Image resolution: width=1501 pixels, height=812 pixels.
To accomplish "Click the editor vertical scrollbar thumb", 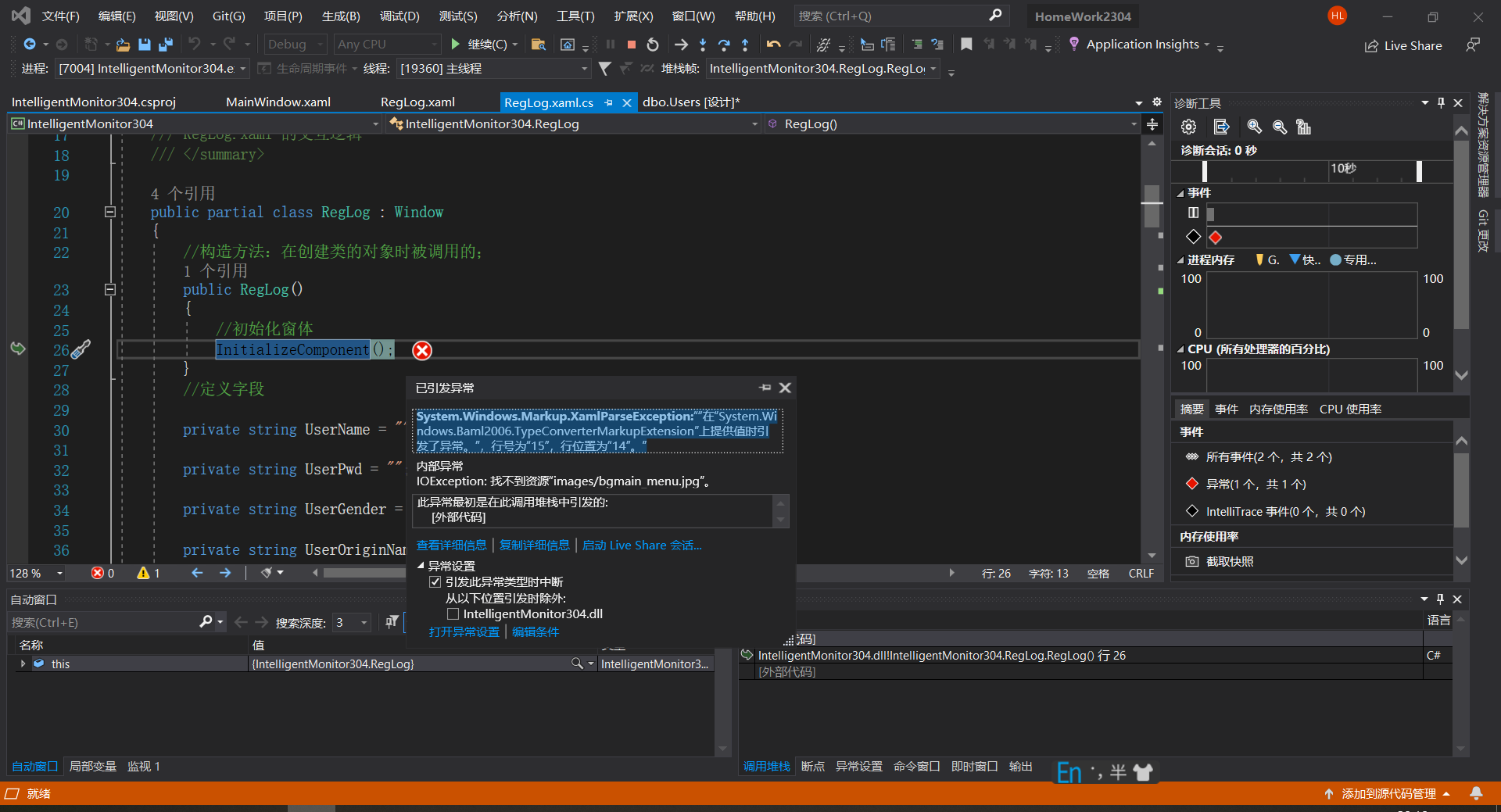I will [x=1152, y=206].
